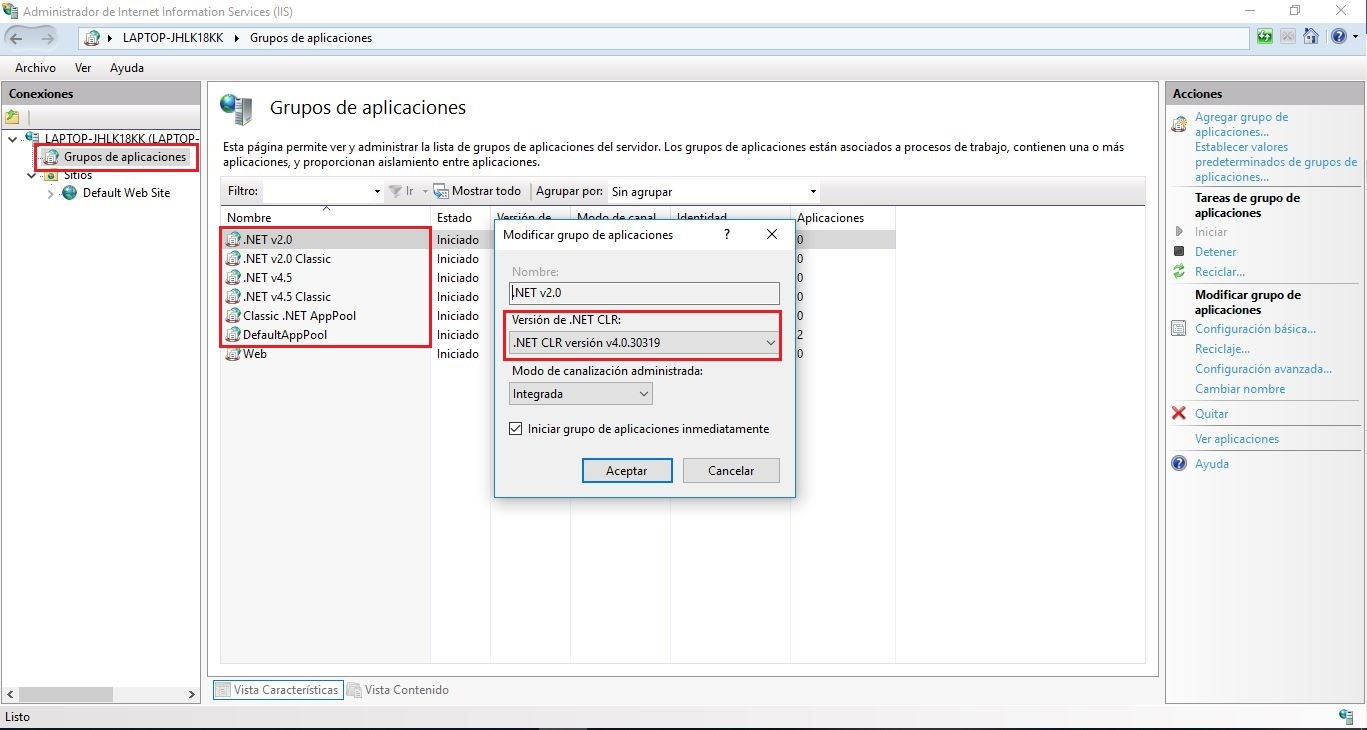The image size is (1367, 730).
Task: Click Agregar grupo de aplicaciones link
Action: tap(1241, 124)
